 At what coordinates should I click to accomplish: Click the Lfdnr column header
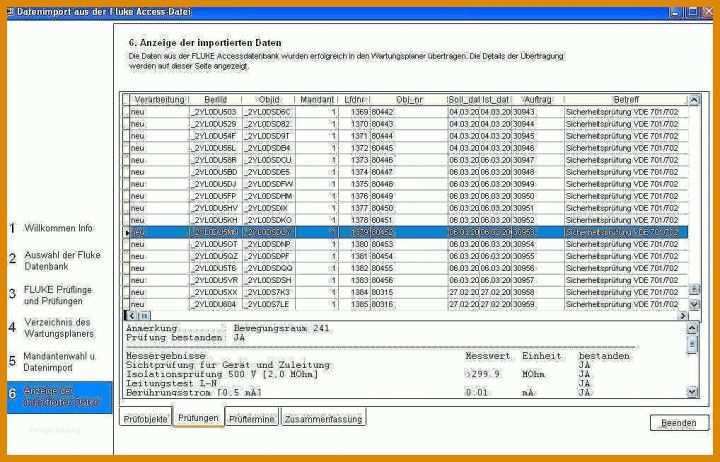[354, 100]
